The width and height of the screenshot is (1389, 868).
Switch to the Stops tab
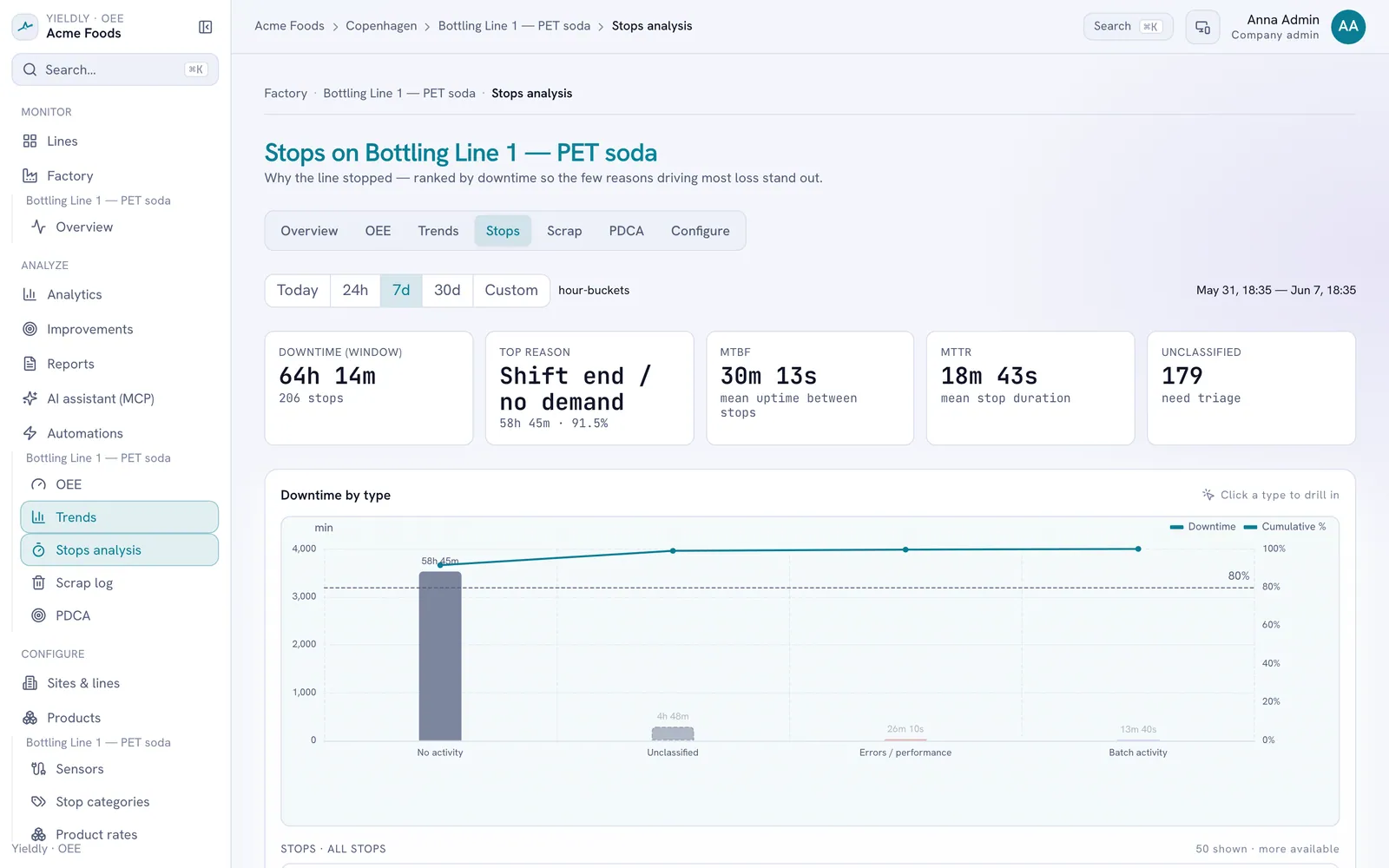click(x=503, y=231)
